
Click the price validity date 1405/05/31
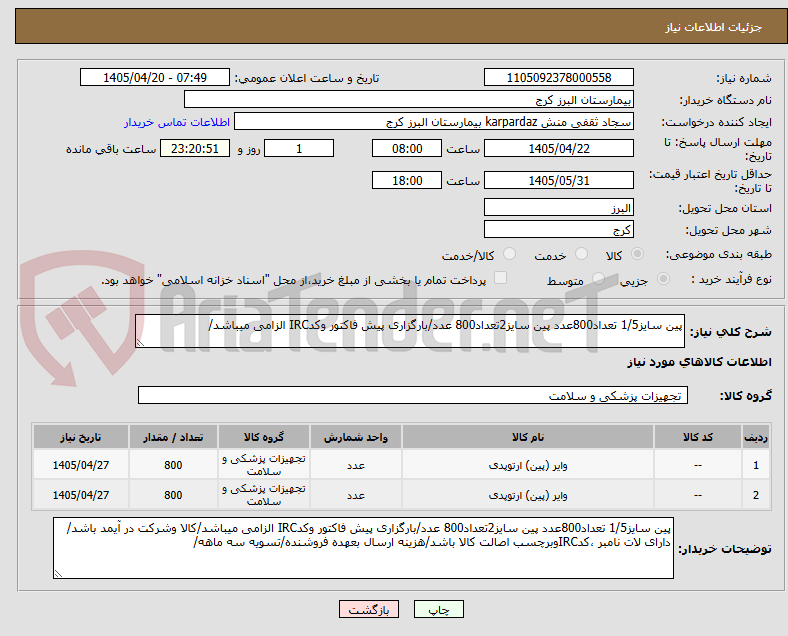[559, 180]
